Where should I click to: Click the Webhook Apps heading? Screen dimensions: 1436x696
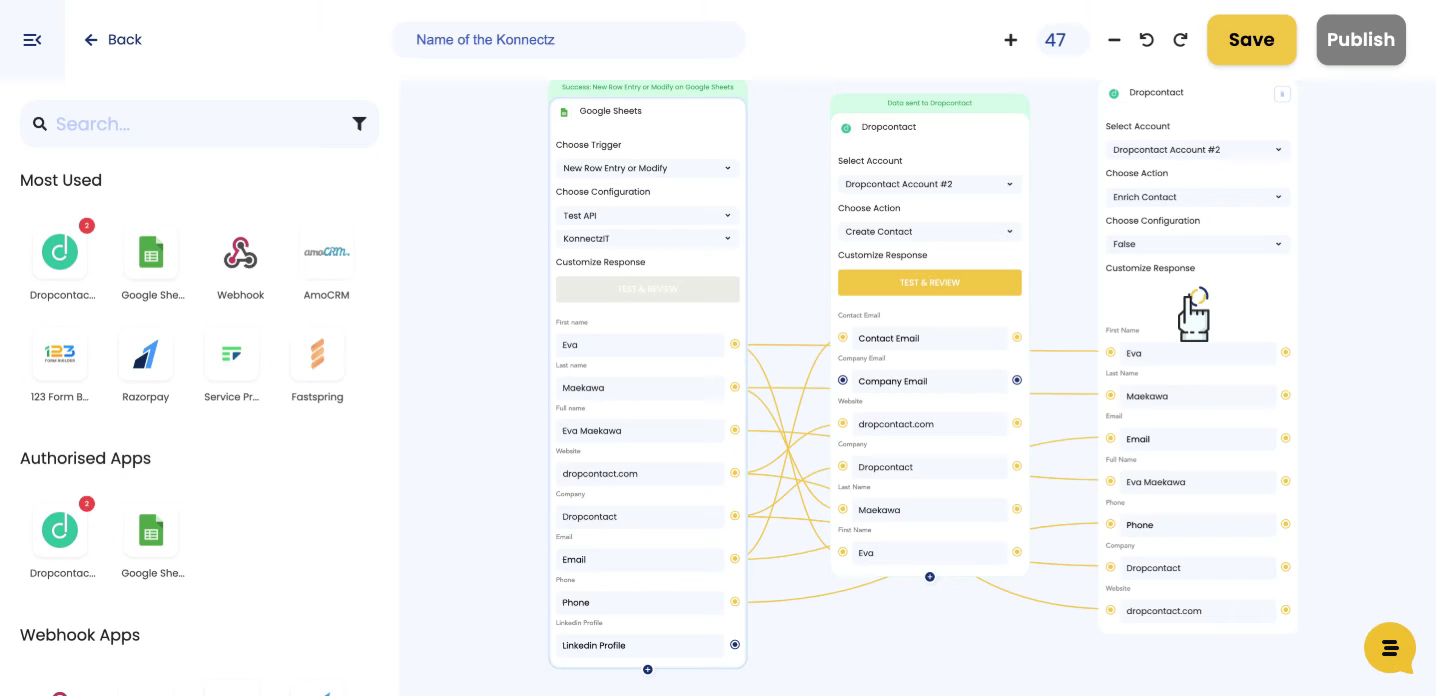(80, 636)
